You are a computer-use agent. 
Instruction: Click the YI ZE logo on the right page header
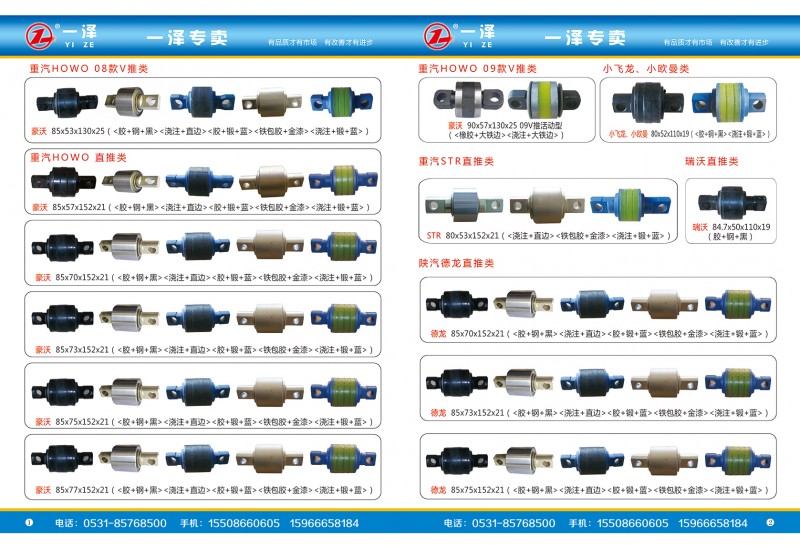(x=459, y=36)
